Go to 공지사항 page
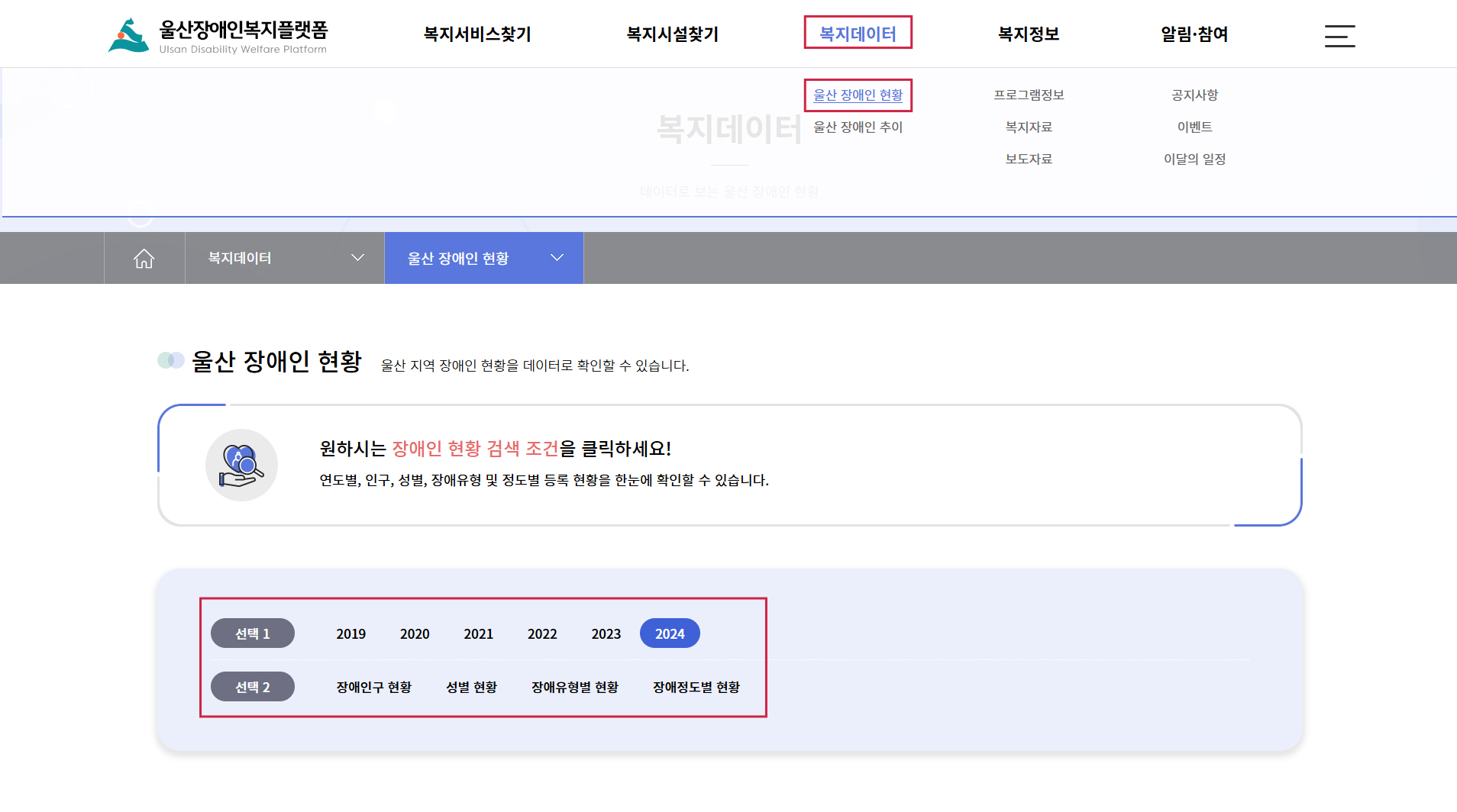 click(x=1194, y=95)
